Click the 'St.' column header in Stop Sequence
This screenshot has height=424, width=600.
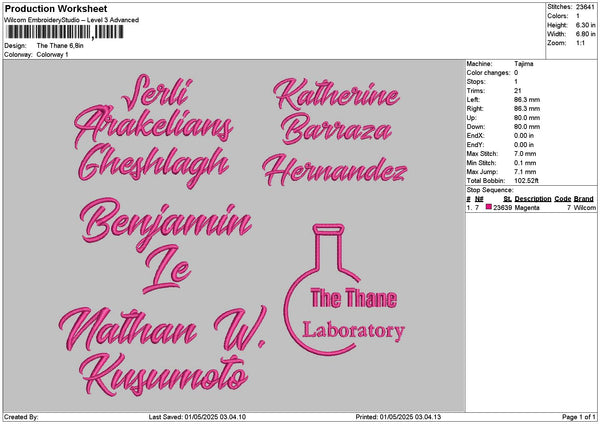508,199
